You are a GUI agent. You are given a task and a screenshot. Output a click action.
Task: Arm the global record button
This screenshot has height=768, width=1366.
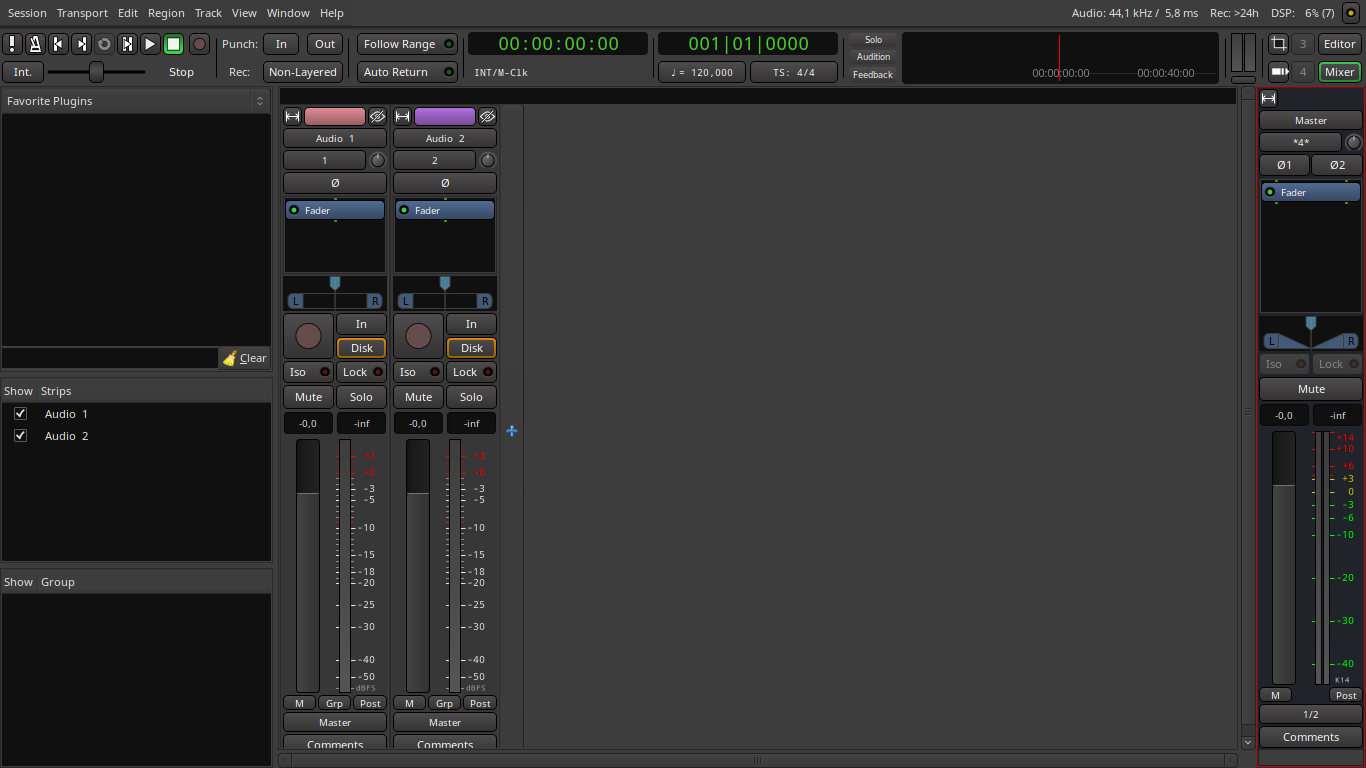coord(199,44)
